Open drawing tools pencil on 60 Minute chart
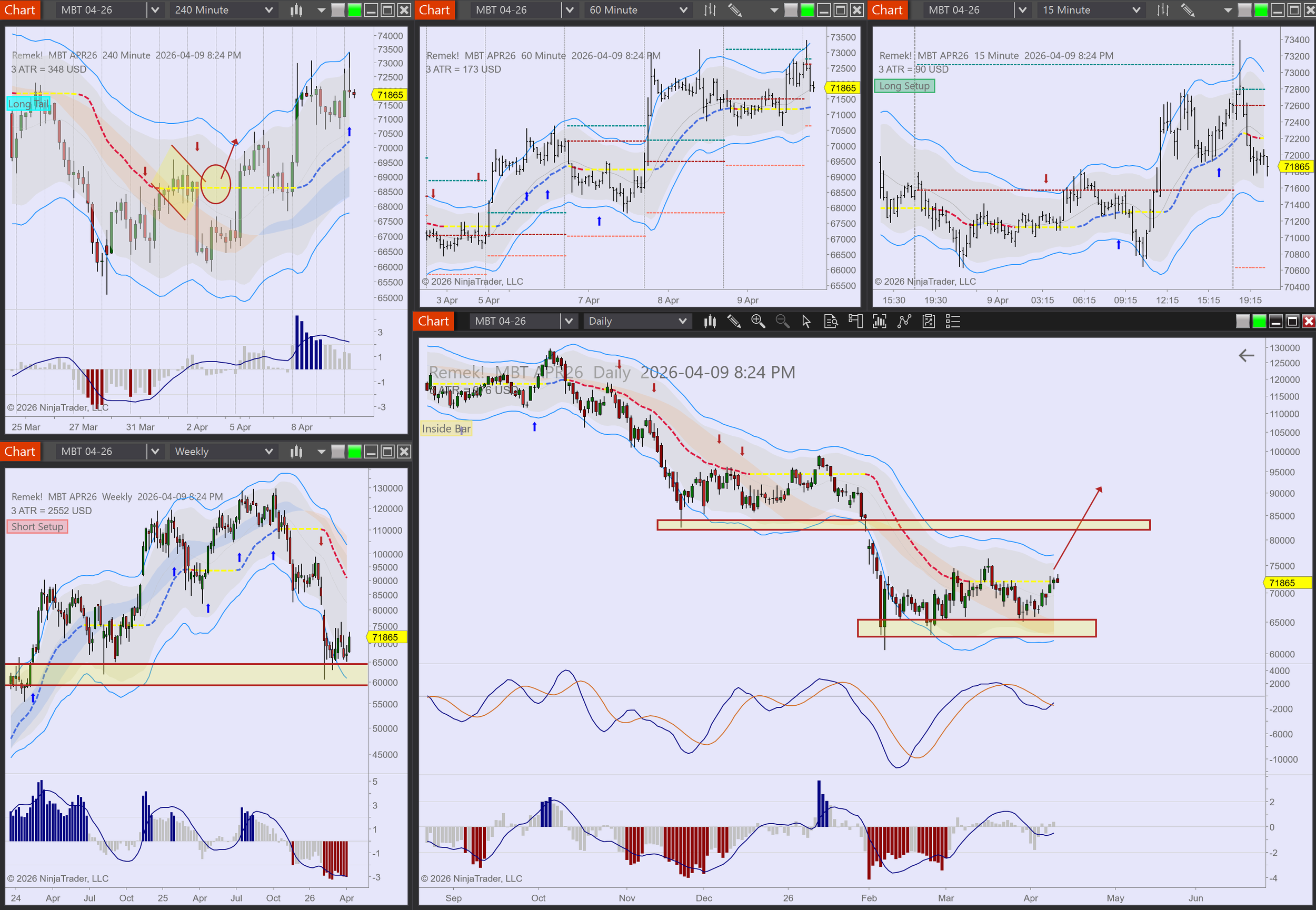1316x910 pixels. [735, 9]
